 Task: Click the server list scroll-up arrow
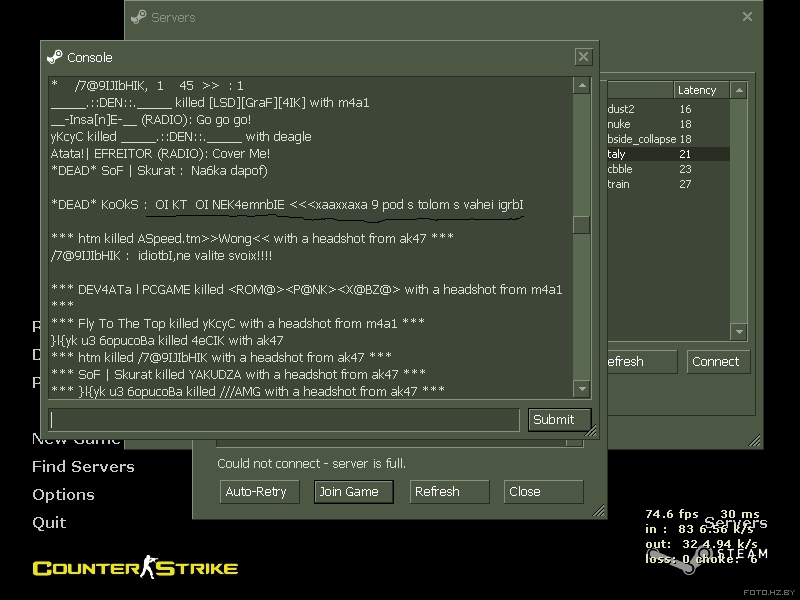coord(739,91)
